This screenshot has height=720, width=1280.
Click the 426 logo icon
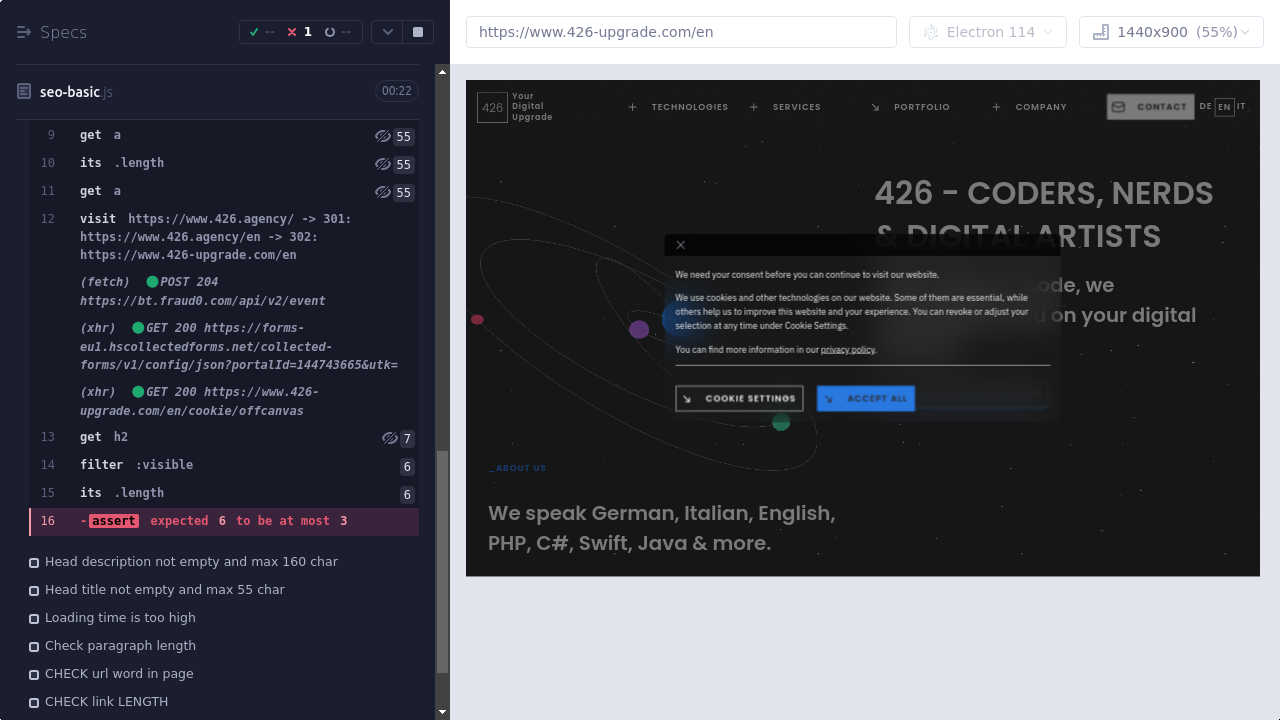[x=492, y=107]
